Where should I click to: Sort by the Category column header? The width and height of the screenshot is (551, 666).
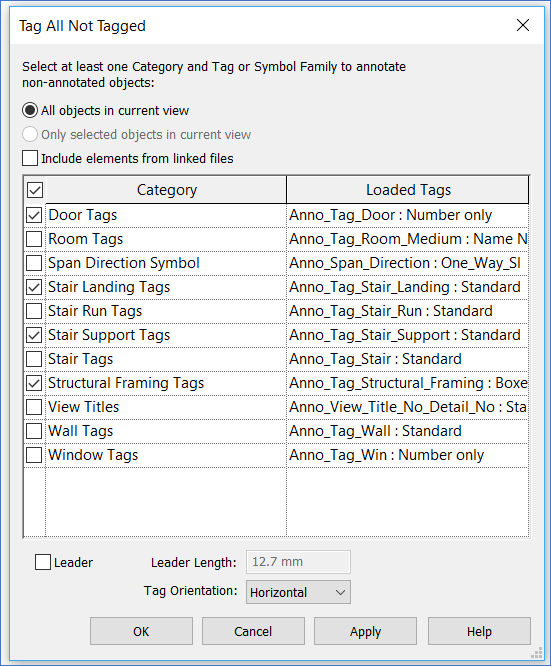tap(167, 190)
